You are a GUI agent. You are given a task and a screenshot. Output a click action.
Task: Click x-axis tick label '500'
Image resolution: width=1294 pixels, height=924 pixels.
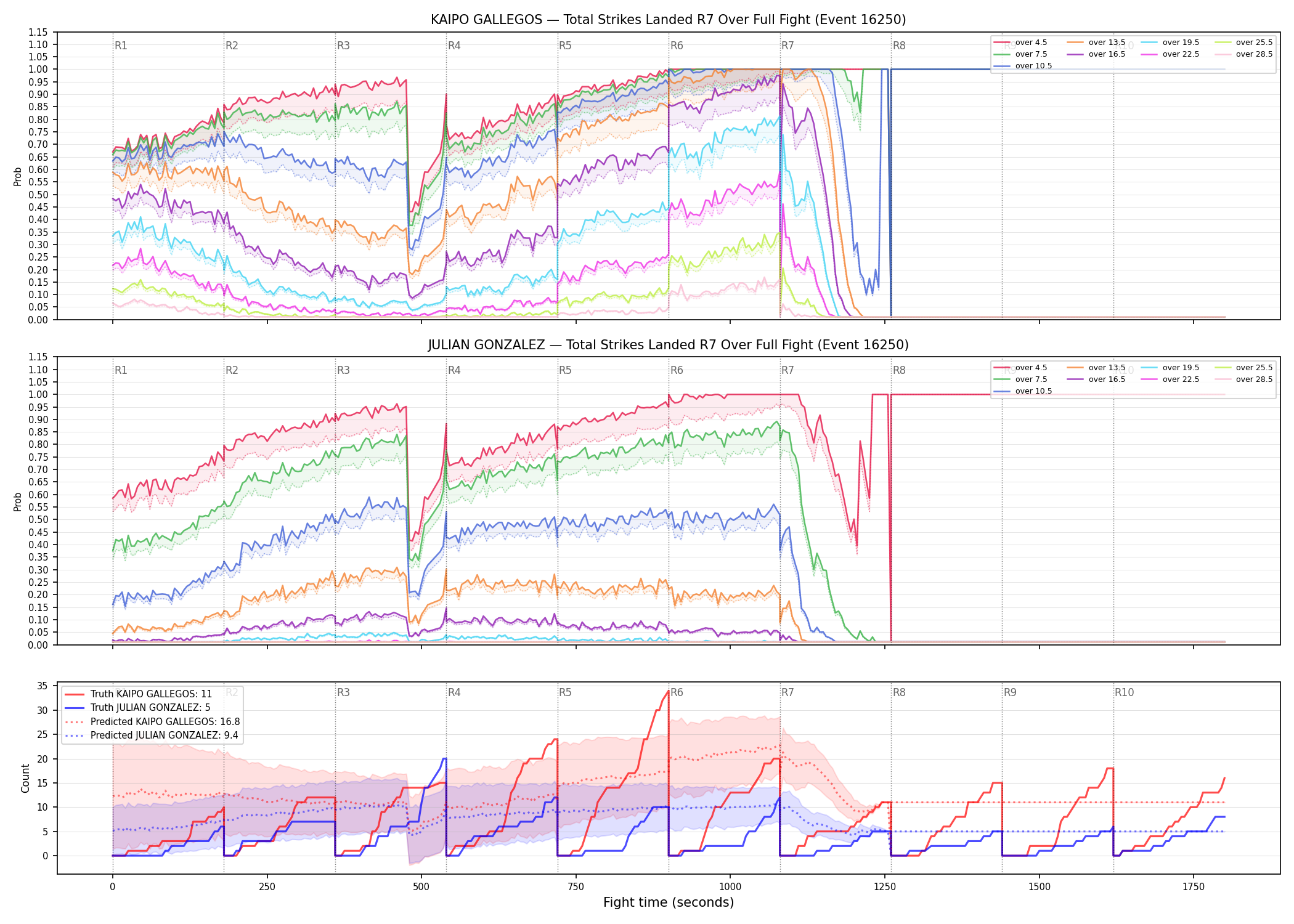coord(421,887)
